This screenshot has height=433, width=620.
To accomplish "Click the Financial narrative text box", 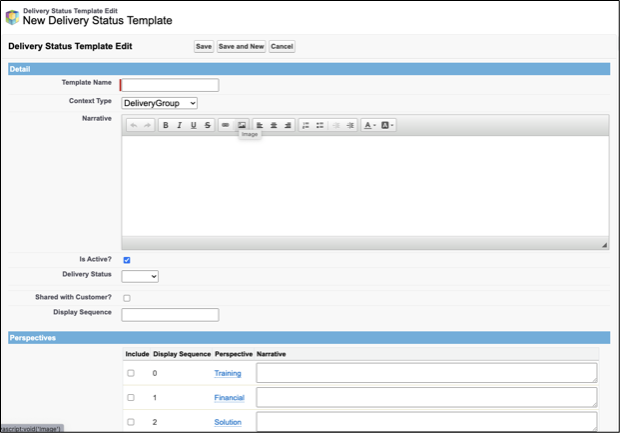I will pos(427,397).
